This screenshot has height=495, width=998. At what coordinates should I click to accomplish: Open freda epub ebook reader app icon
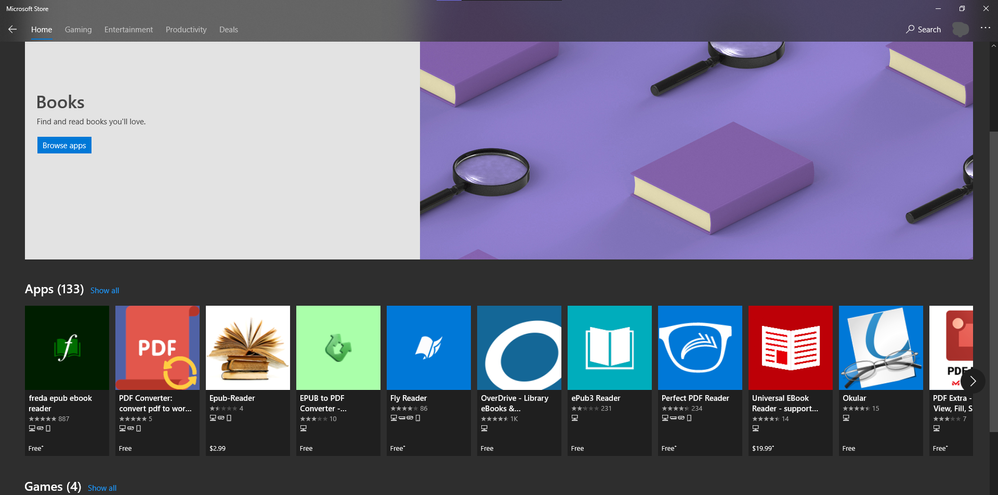(x=67, y=347)
